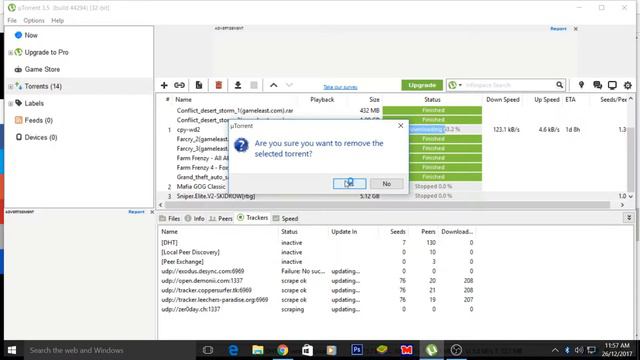Close the sidebar advertisement
This screenshot has height=360, width=640.
(x=152, y=212)
